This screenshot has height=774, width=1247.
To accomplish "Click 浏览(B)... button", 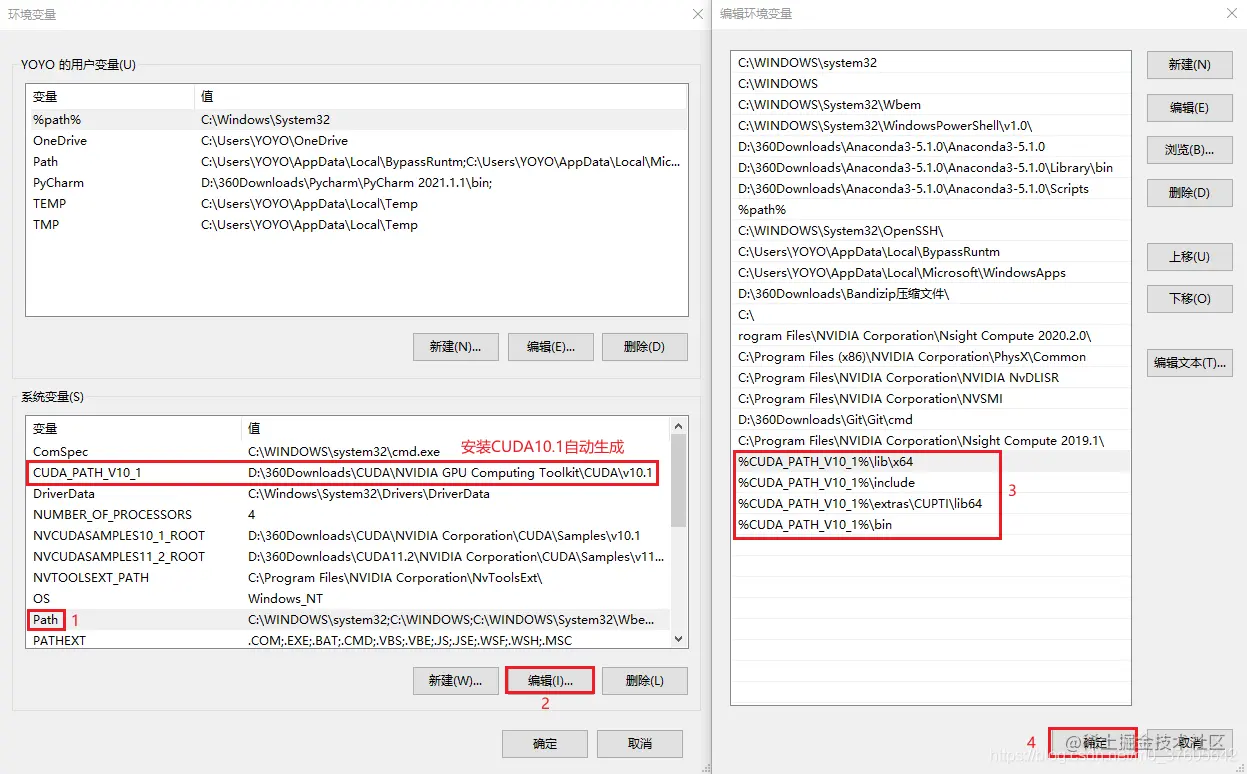I will 1189,150.
